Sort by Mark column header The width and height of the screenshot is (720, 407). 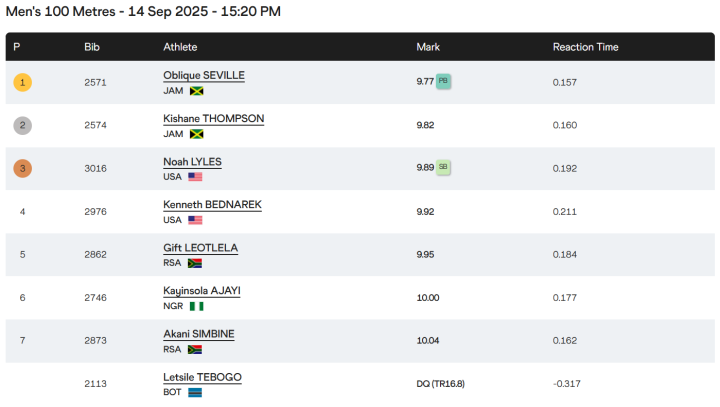point(428,47)
